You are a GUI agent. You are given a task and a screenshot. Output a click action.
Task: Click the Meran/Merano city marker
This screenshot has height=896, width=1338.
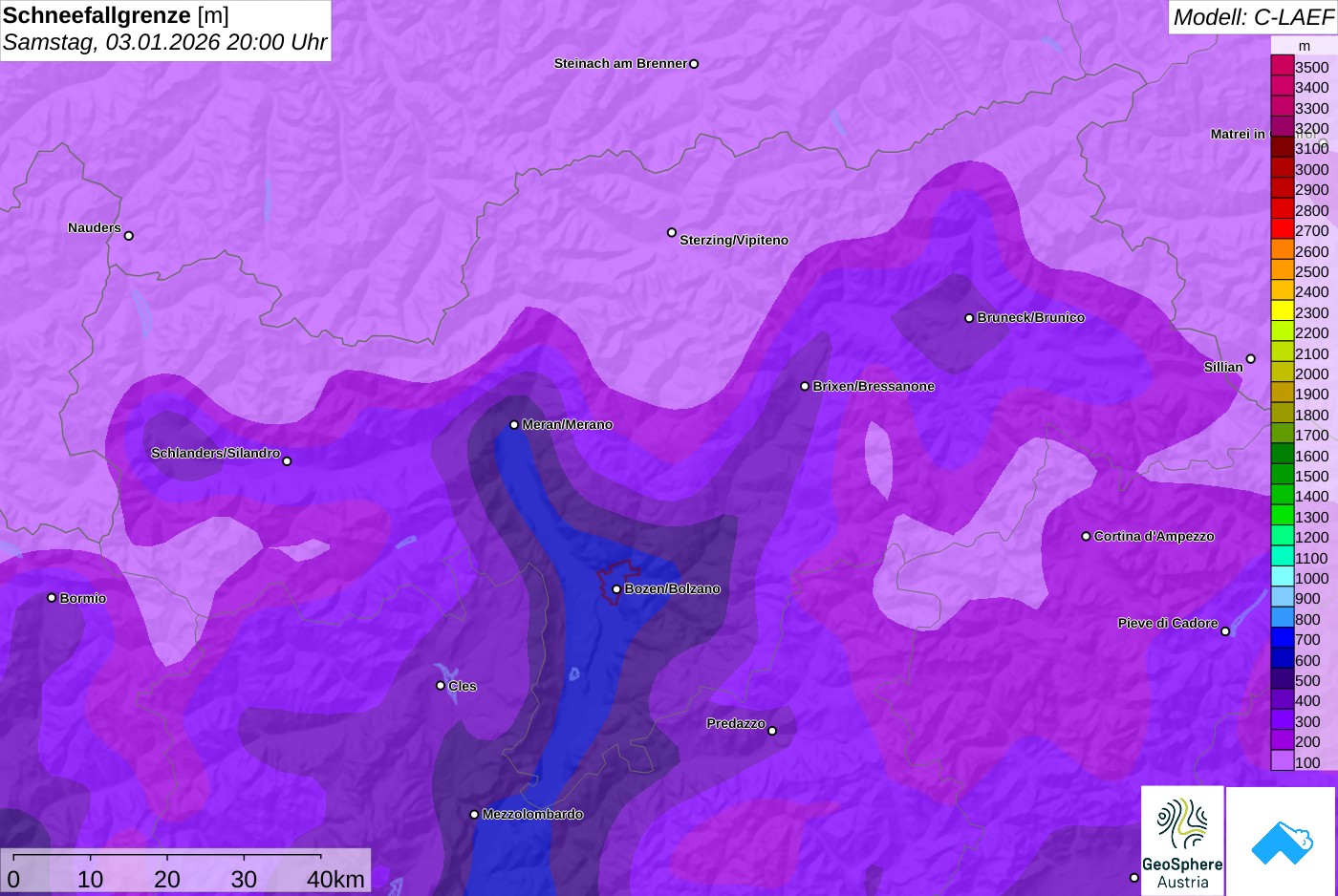[x=514, y=425]
